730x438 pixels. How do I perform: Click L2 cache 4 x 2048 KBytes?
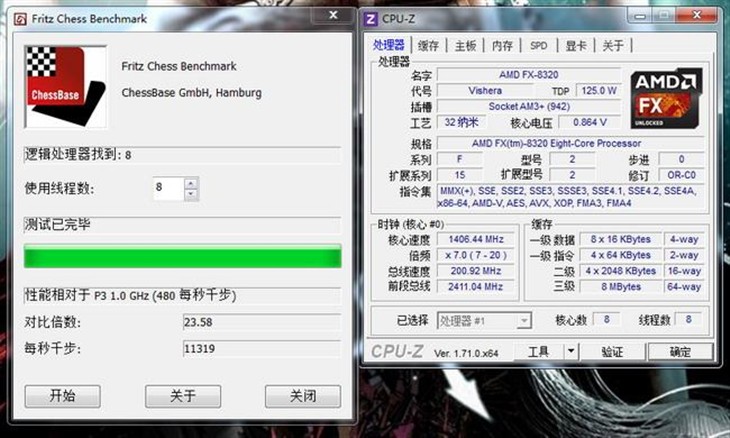point(621,271)
